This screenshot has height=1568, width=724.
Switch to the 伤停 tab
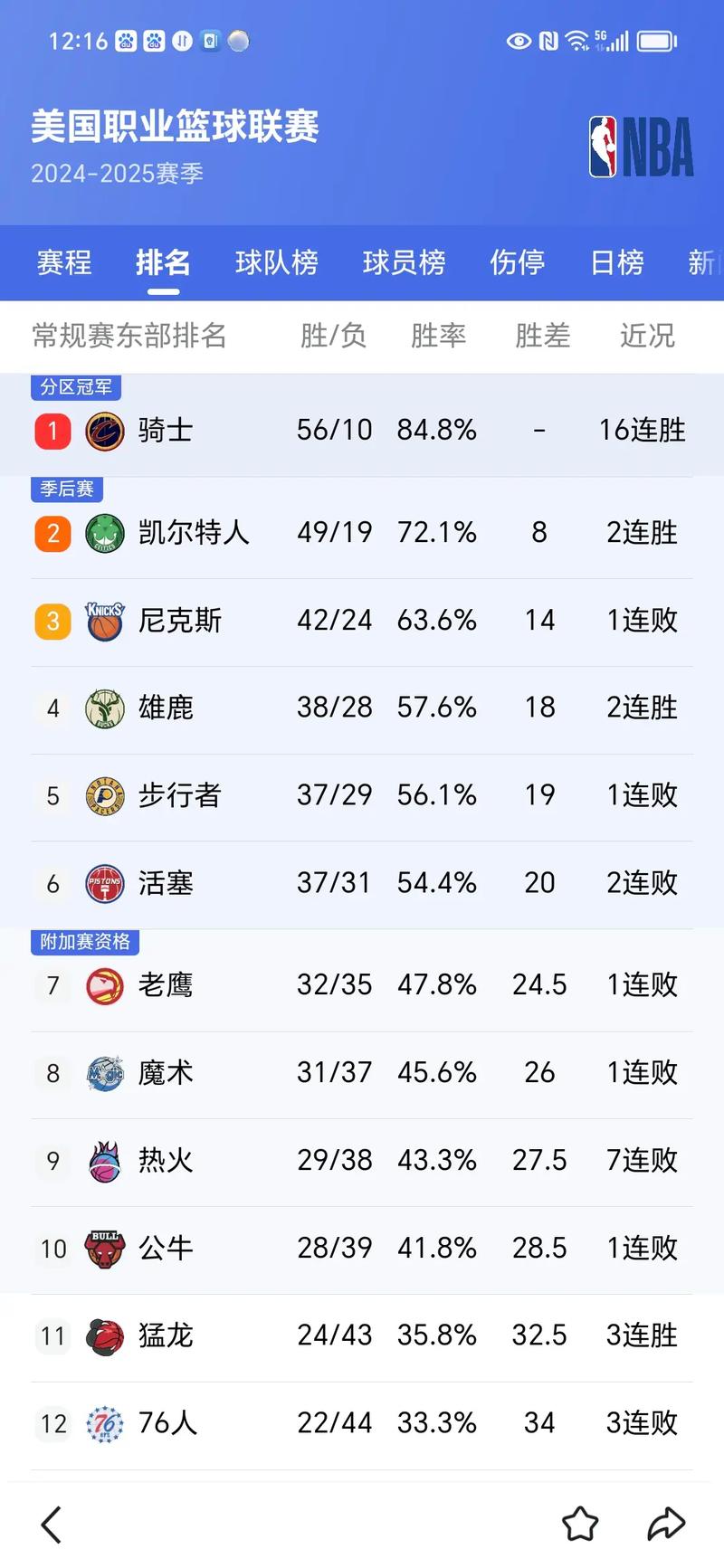[518, 262]
